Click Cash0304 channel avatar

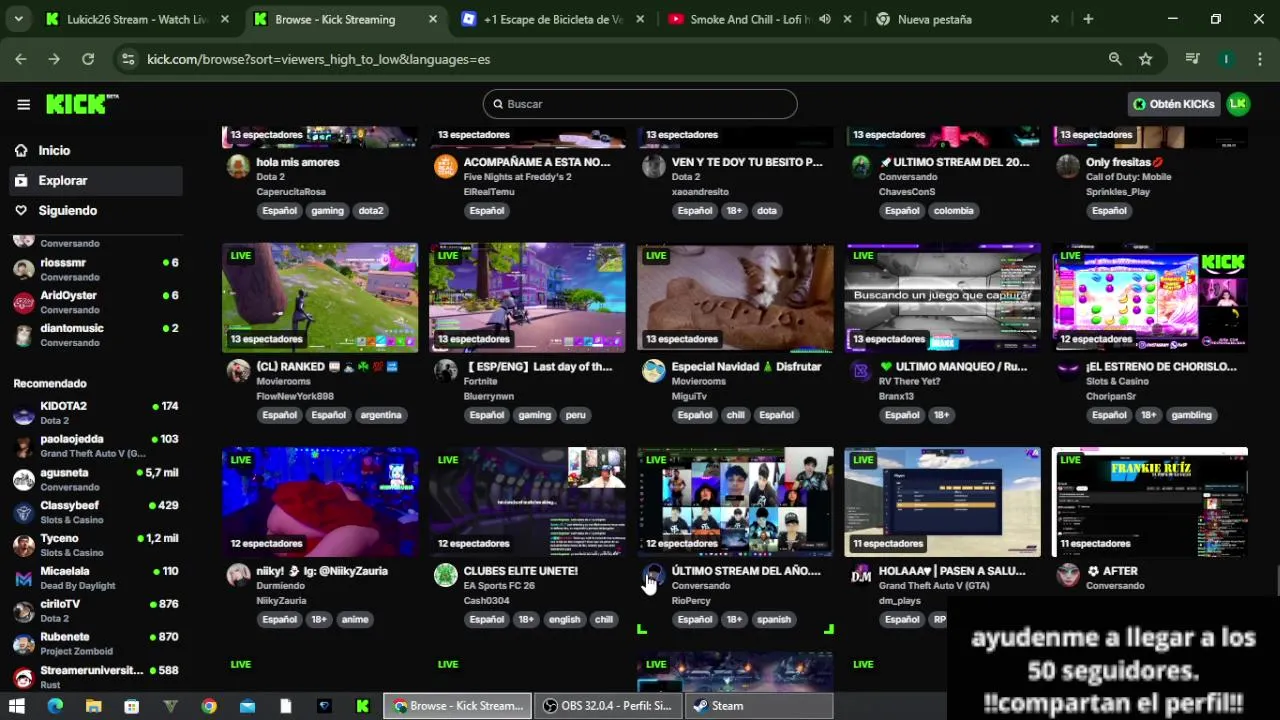446,575
